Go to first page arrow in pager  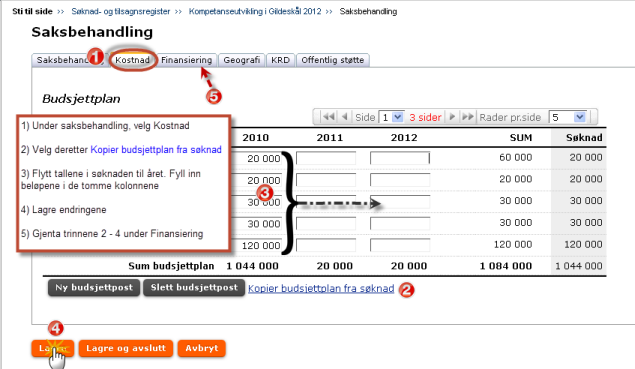coord(328,117)
